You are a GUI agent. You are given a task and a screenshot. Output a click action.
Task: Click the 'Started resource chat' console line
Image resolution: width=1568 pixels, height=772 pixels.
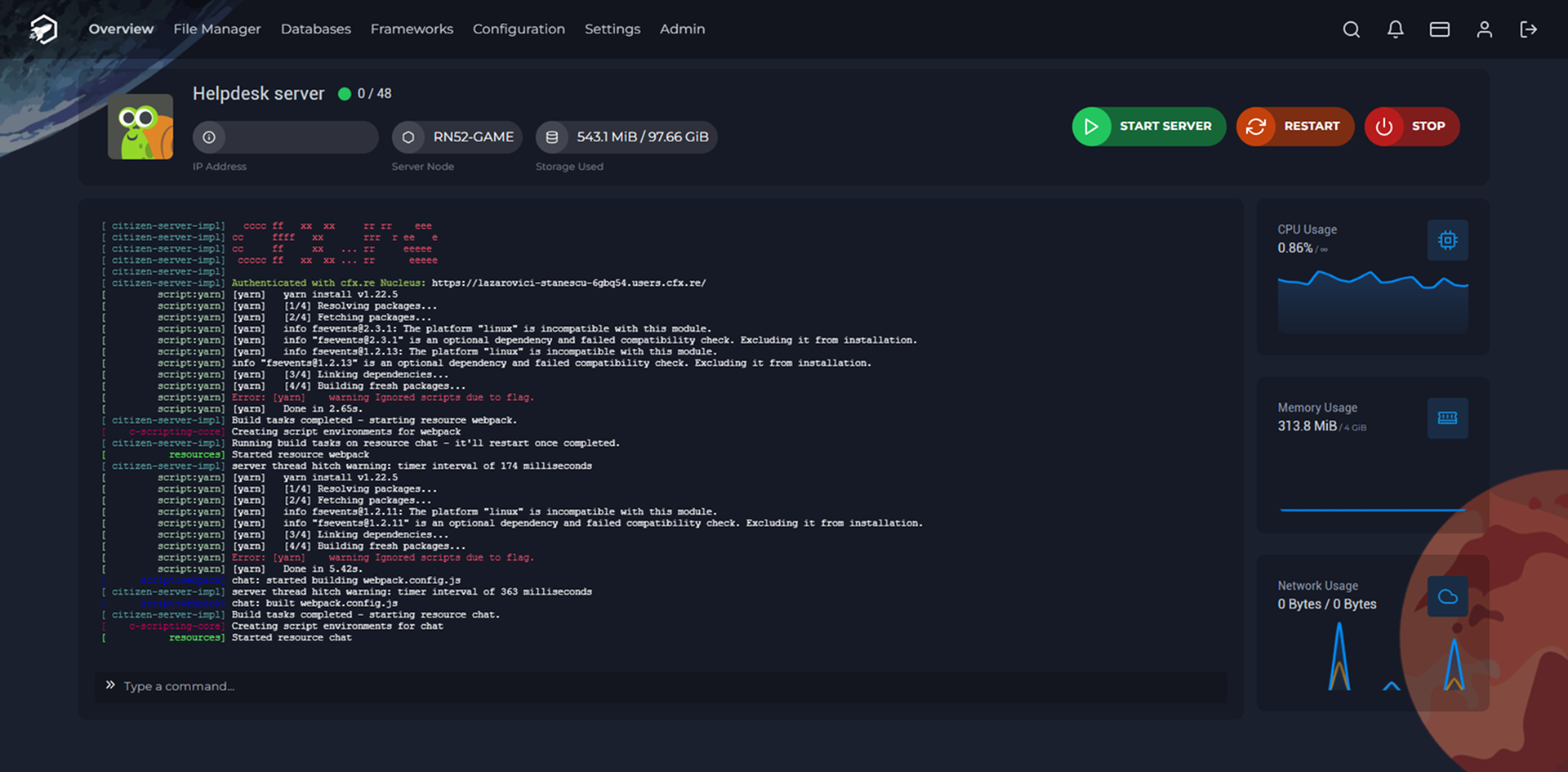292,637
